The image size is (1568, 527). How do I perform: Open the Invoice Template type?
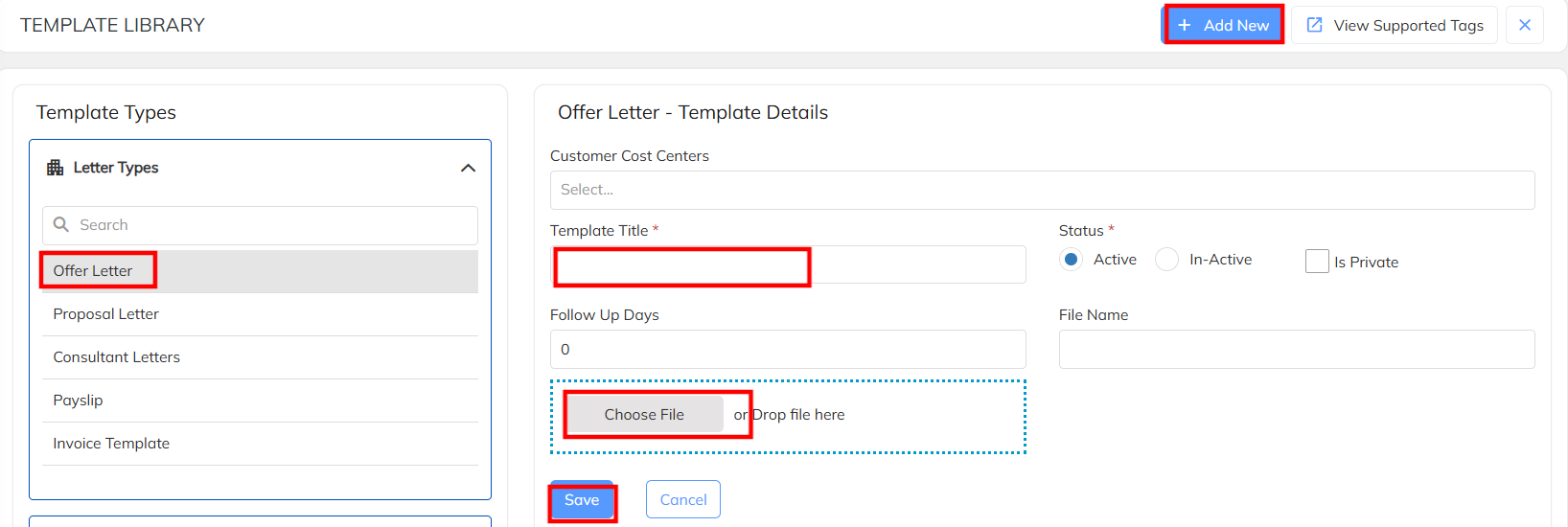(111, 444)
